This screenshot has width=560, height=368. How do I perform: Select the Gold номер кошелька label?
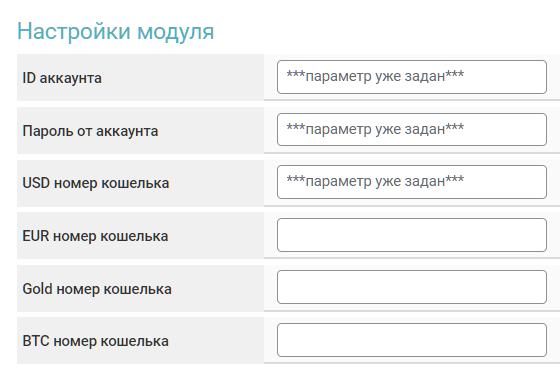pos(97,289)
